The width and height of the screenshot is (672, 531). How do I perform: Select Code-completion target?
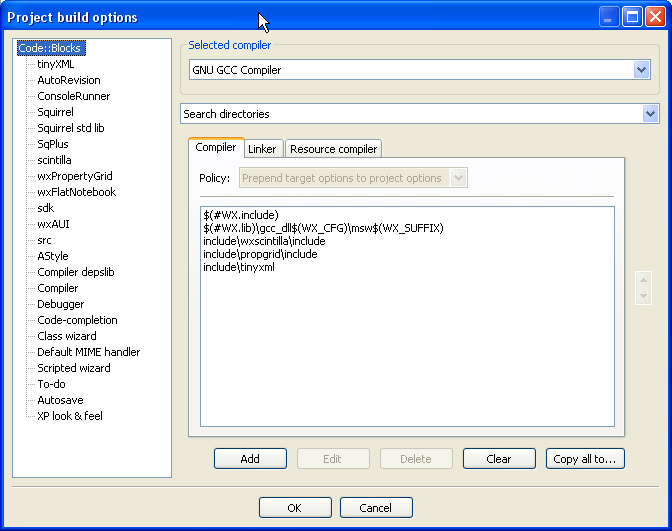[77, 320]
